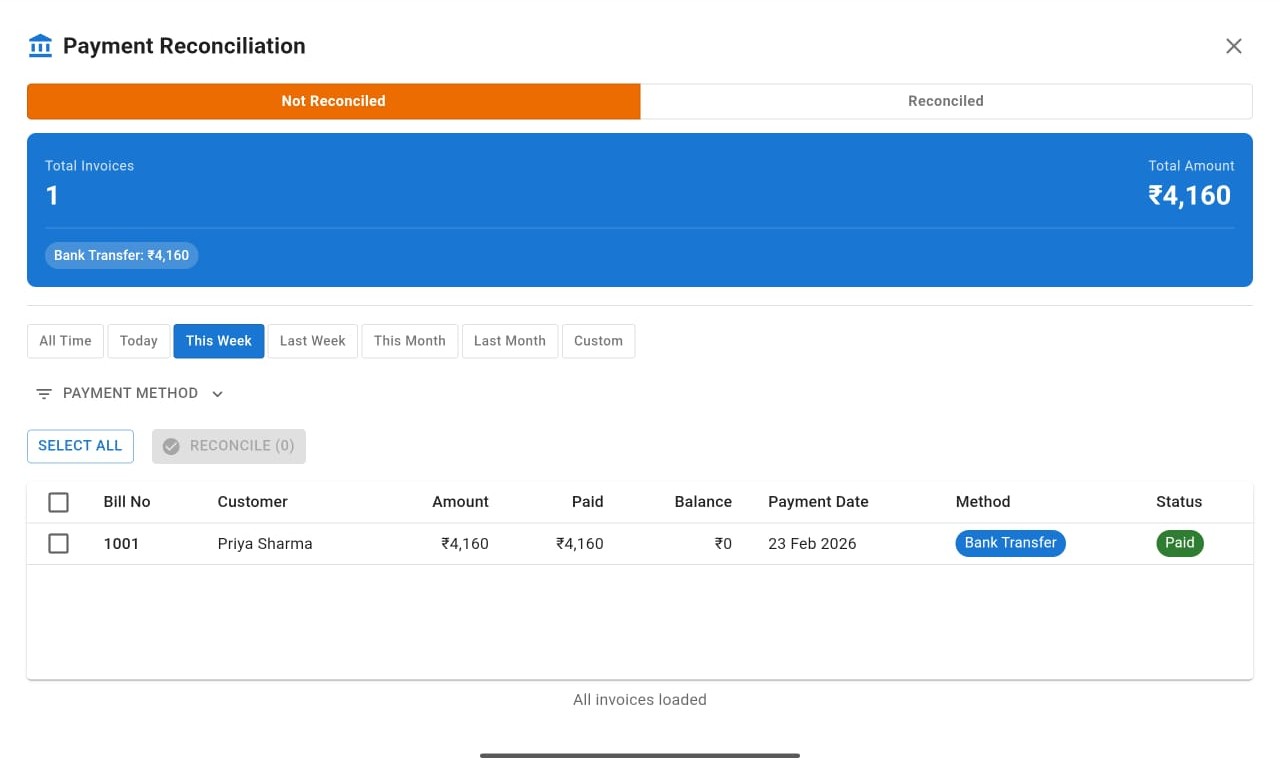Image resolution: width=1280 pixels, height=765 pixels.
Task: Click the Bank Transfer method badge in the invoice row
Action: [1010, 543]
